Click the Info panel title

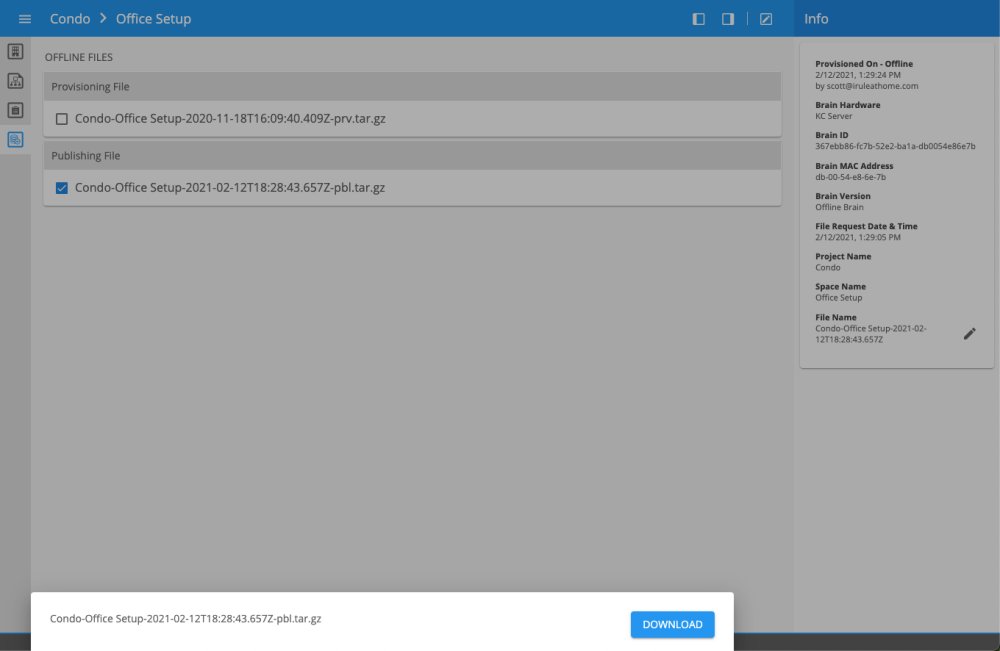[816, 19]
